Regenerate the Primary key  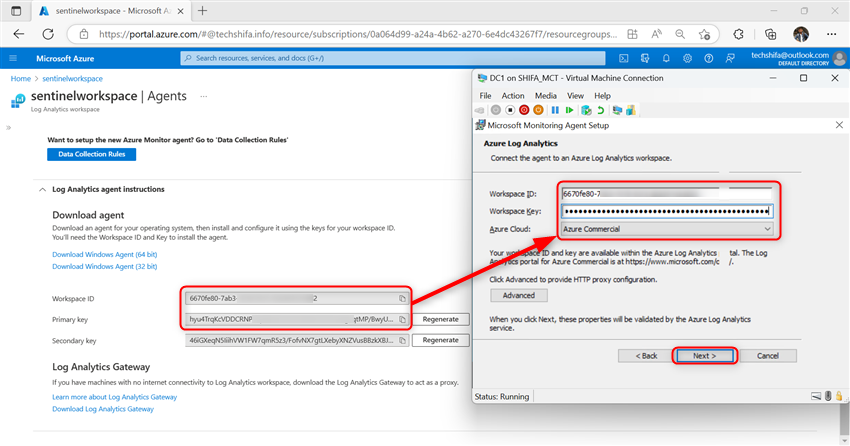pos(440,320)
